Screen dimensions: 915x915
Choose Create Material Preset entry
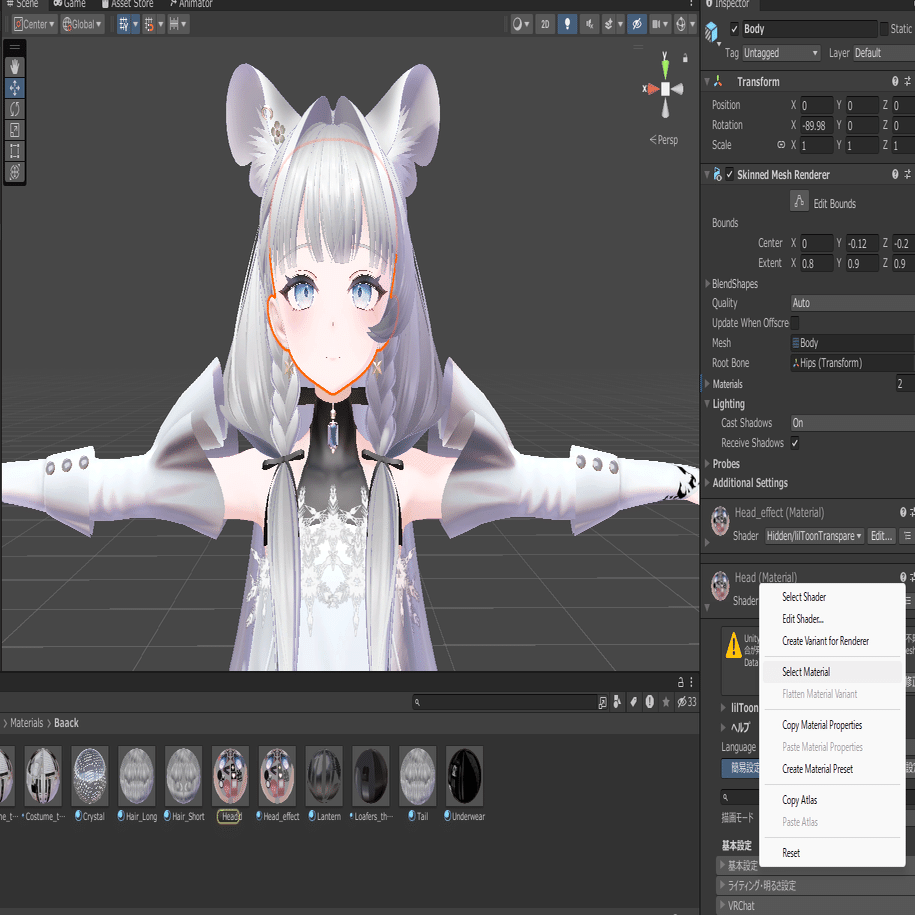point(817,769)
